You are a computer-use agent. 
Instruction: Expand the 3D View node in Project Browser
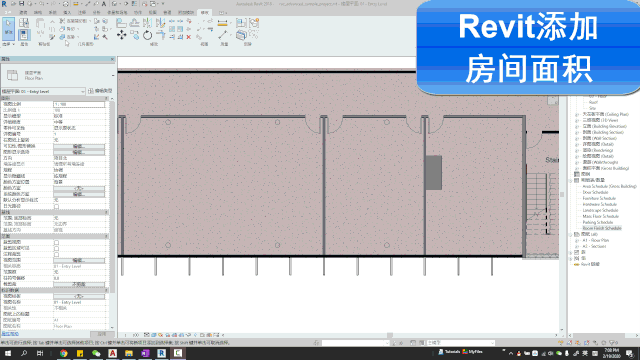[x=577, y=120]
